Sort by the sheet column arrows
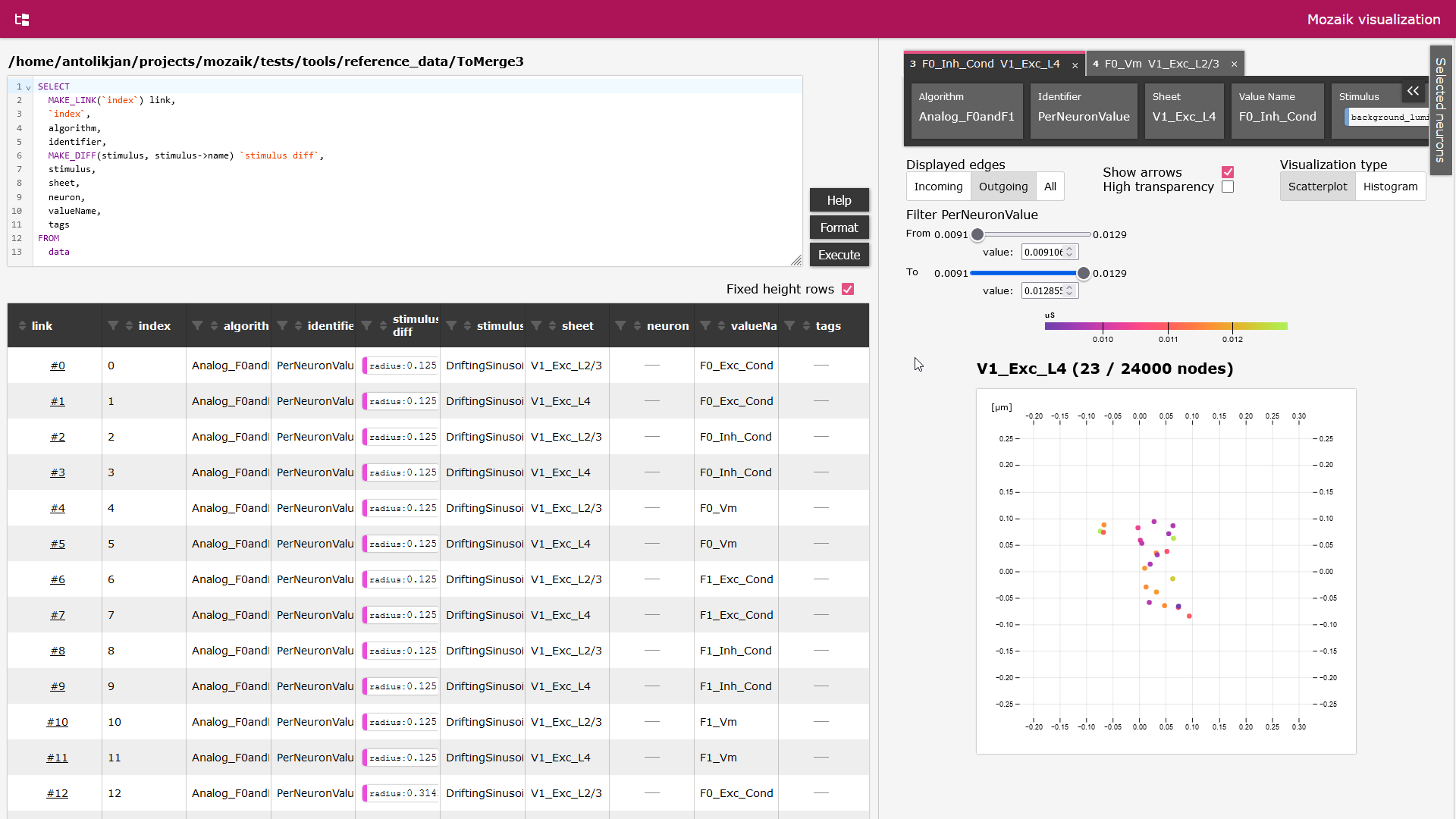Image resolution: width=1456 pixels, height=819 pixels. [x=553, y=326]
